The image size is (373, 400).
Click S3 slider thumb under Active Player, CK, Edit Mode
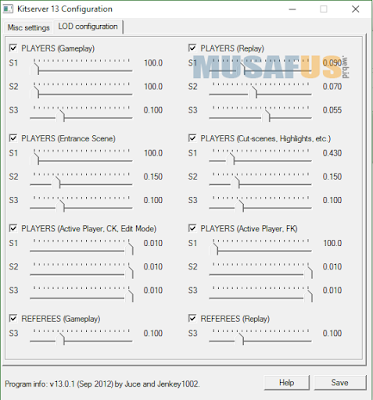tap(129, 296)
